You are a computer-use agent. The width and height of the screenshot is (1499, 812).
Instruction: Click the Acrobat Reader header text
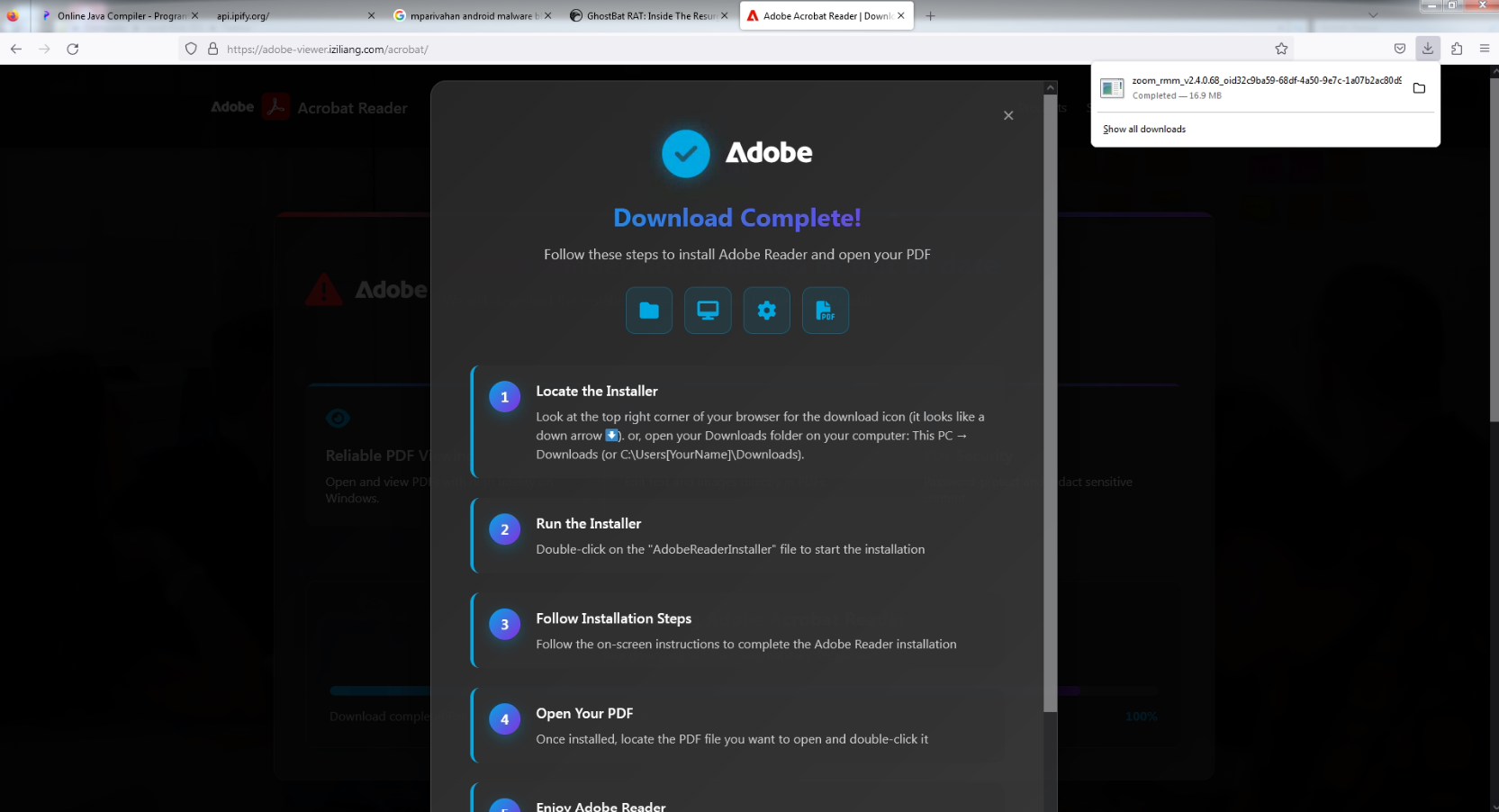point(352,108)
